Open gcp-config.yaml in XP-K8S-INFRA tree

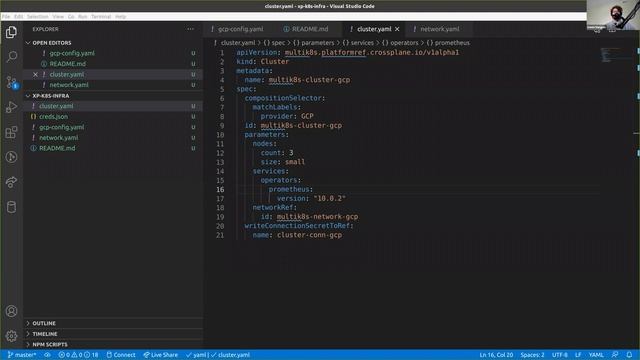click(x=113, y=127)
